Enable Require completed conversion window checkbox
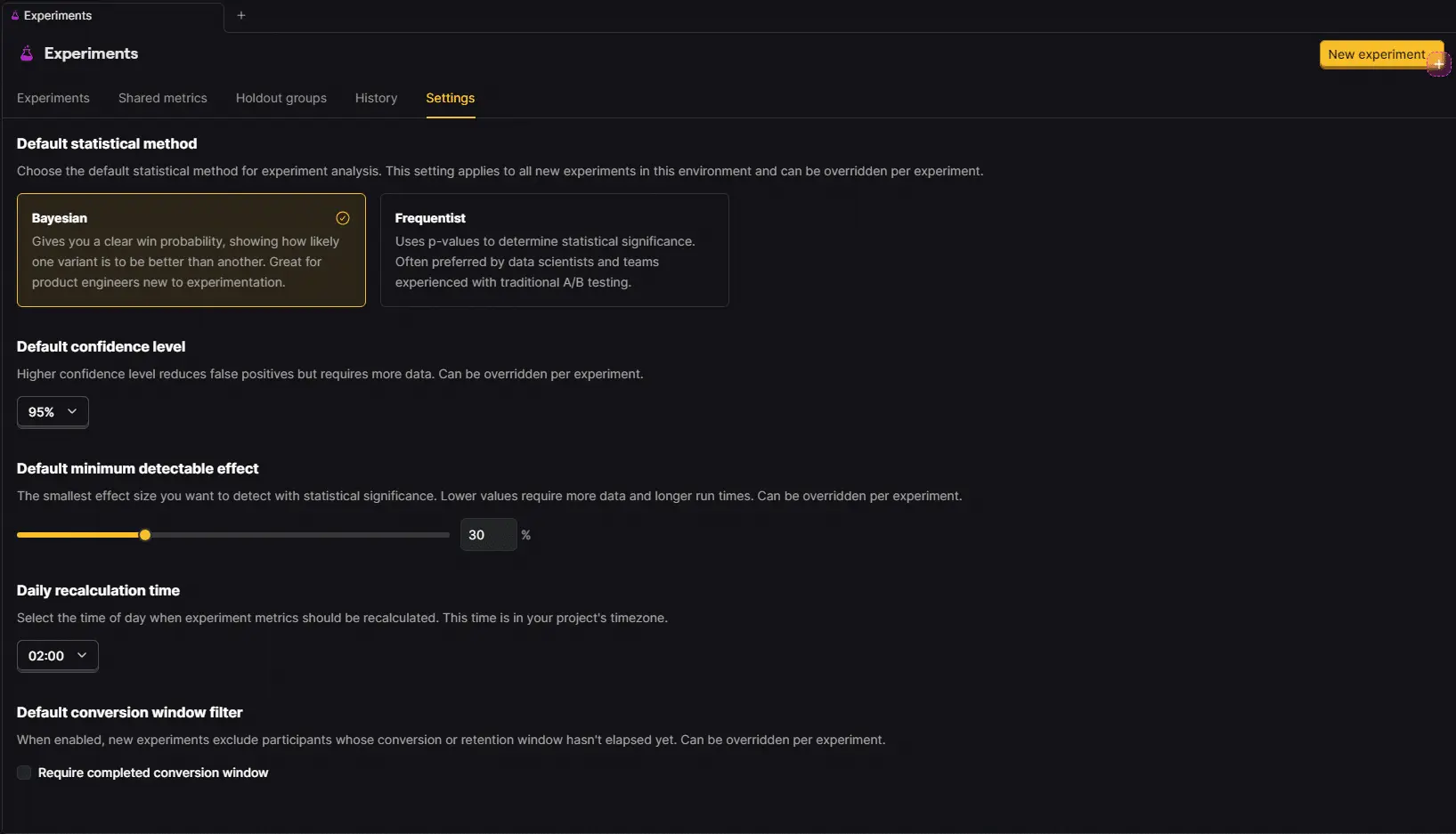The height and width of the screenshot is (834, 1456). 24,773
